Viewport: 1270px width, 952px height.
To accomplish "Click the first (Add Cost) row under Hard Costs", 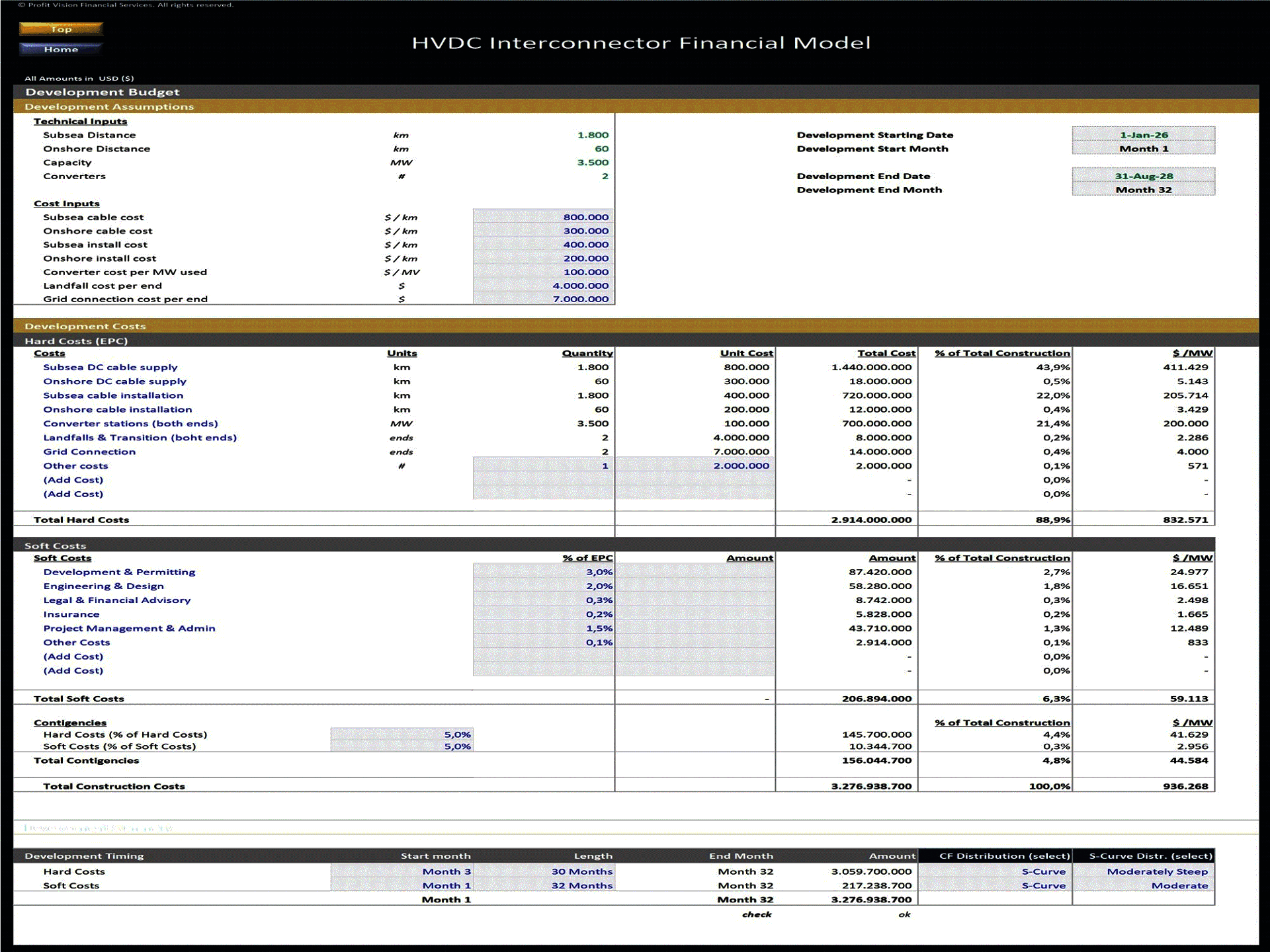I will (73, 479).
